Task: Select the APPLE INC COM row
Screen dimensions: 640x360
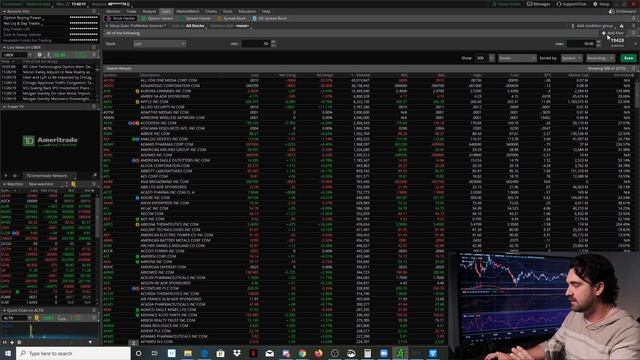Action: click(369, 102)
